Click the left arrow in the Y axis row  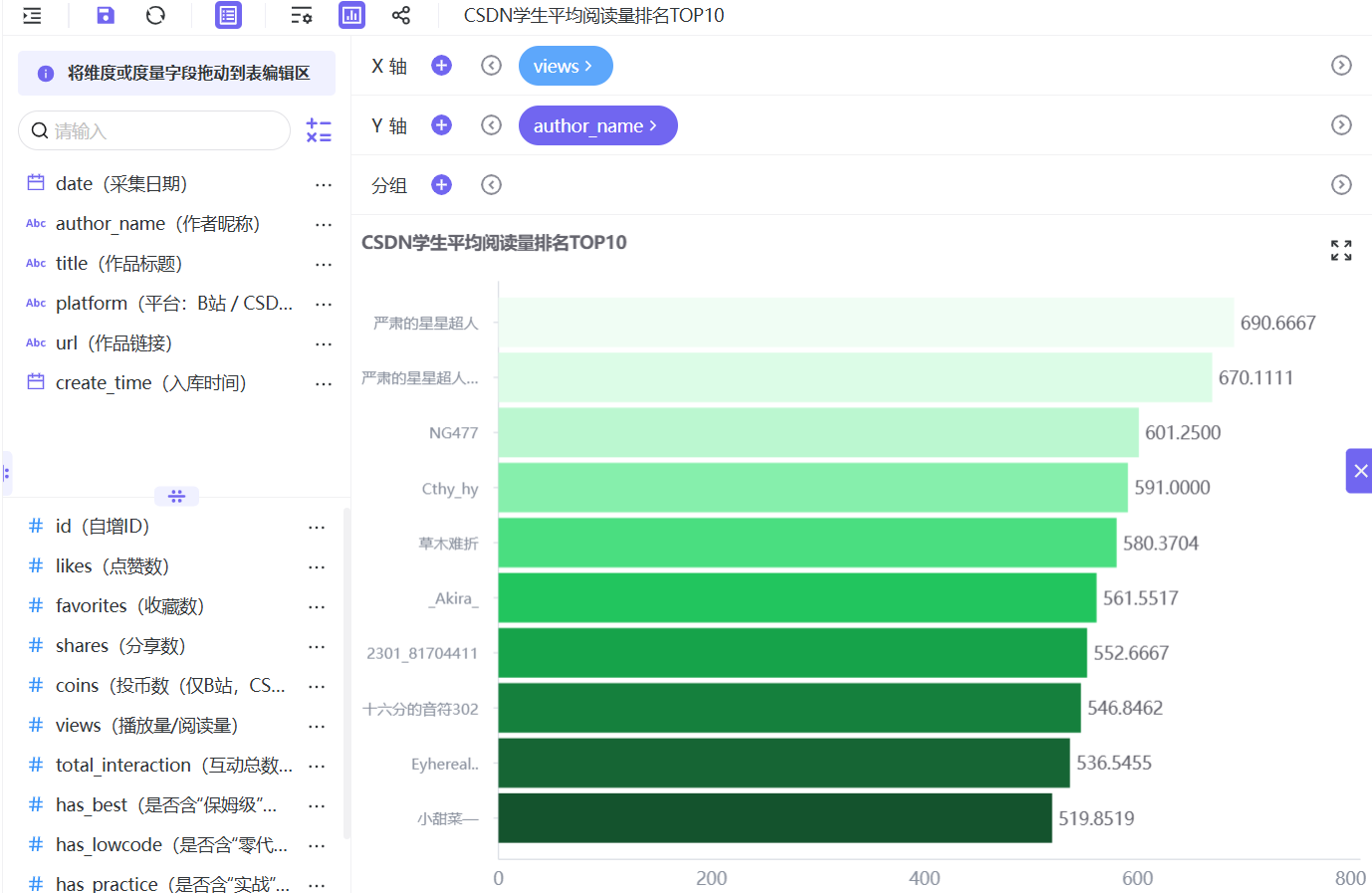491,125
